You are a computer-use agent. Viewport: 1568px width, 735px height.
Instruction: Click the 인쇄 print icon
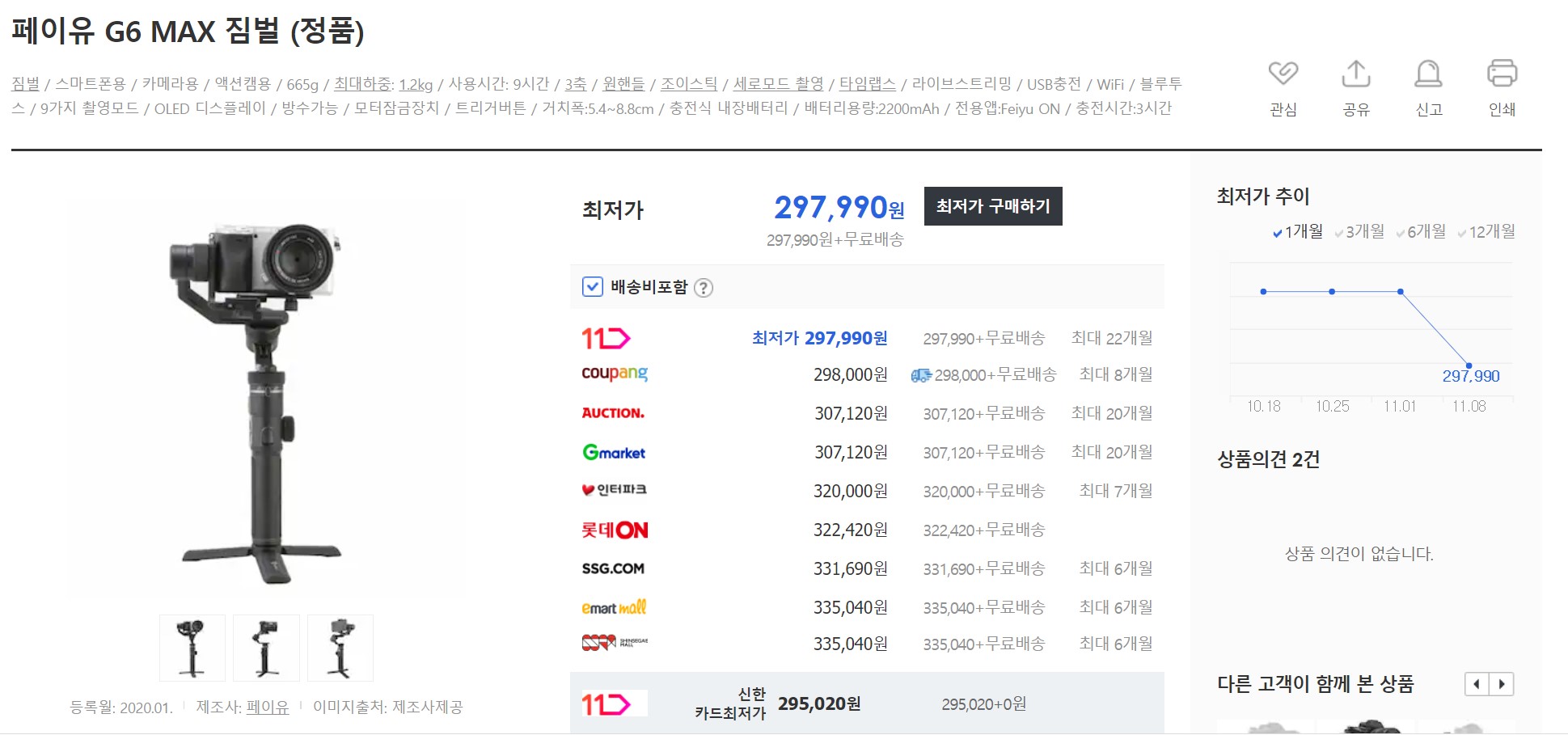1502,74
